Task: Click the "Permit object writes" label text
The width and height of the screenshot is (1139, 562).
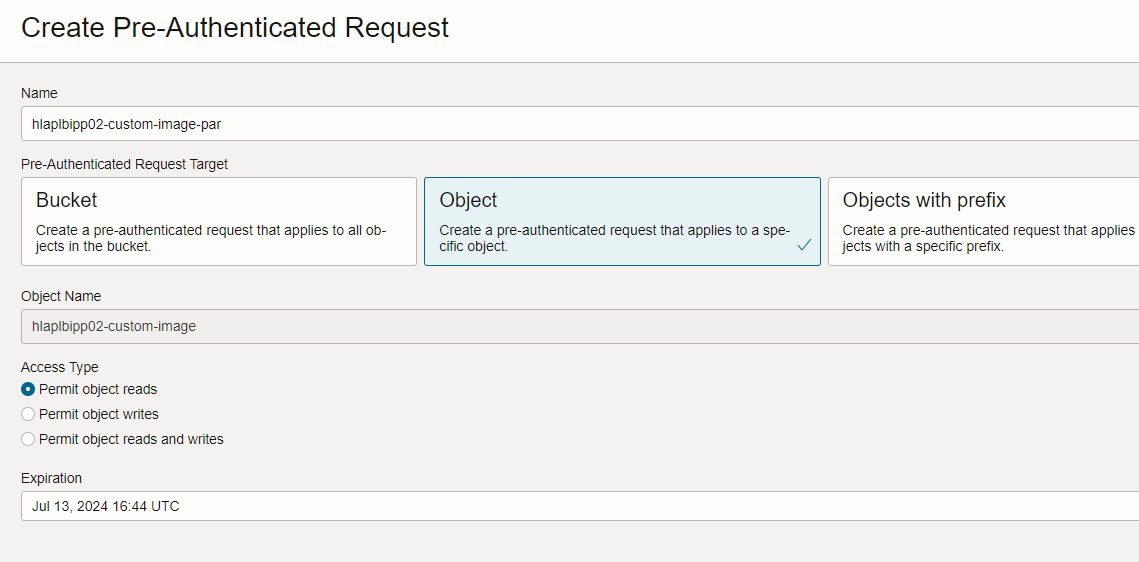Action: 99,414
